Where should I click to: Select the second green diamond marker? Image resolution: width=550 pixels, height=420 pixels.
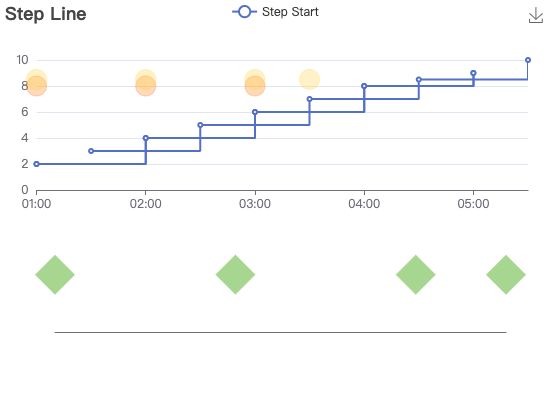[235, 275]
